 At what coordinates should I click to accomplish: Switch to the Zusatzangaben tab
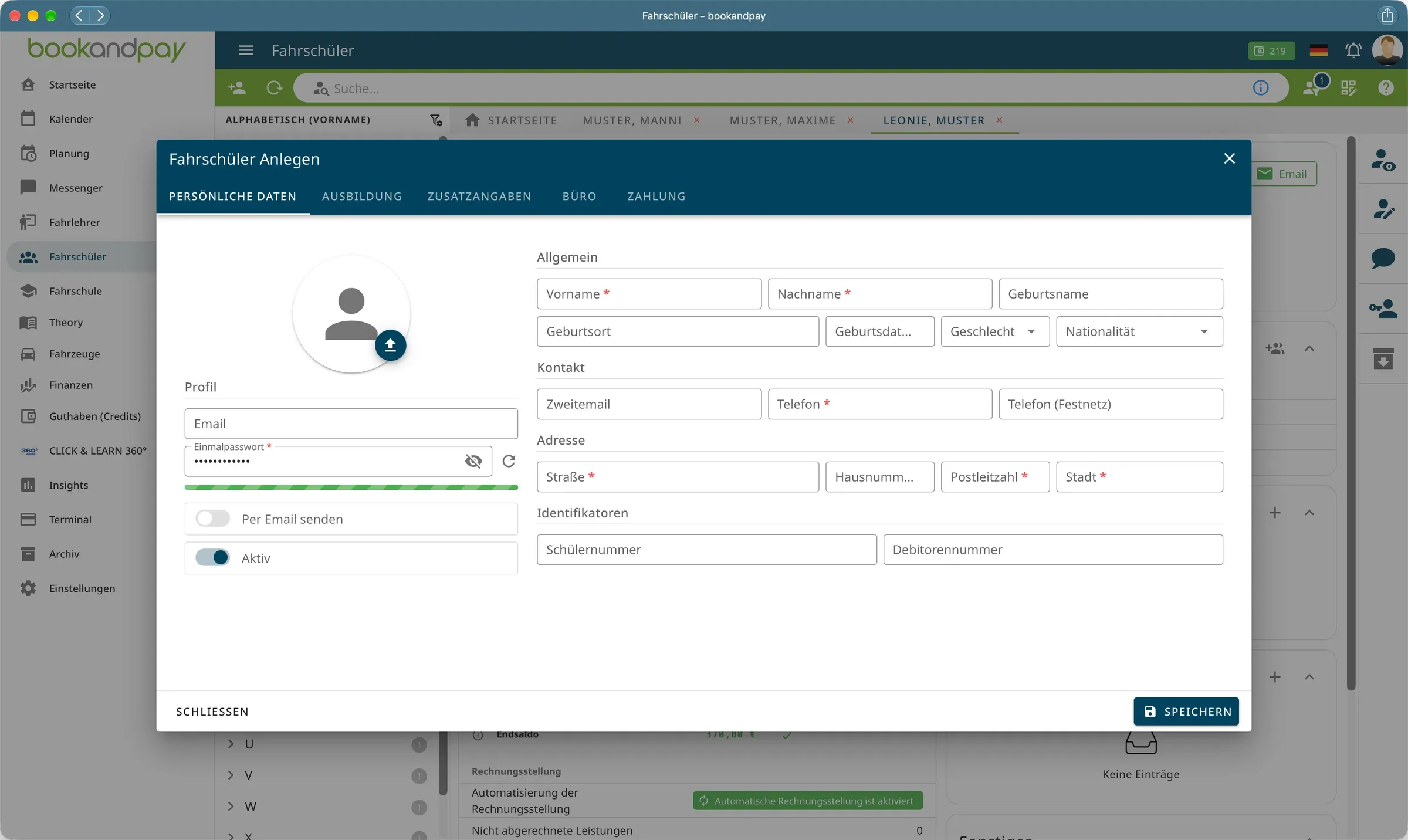pyautogui.click(x=479, y=196)
